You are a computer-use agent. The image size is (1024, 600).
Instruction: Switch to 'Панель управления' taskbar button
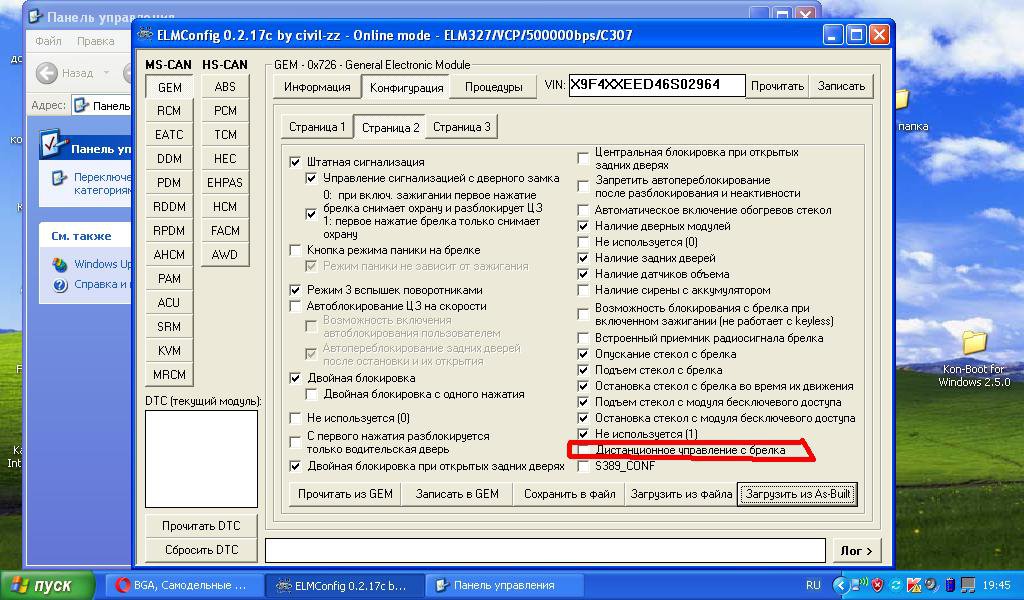[505, 586]
